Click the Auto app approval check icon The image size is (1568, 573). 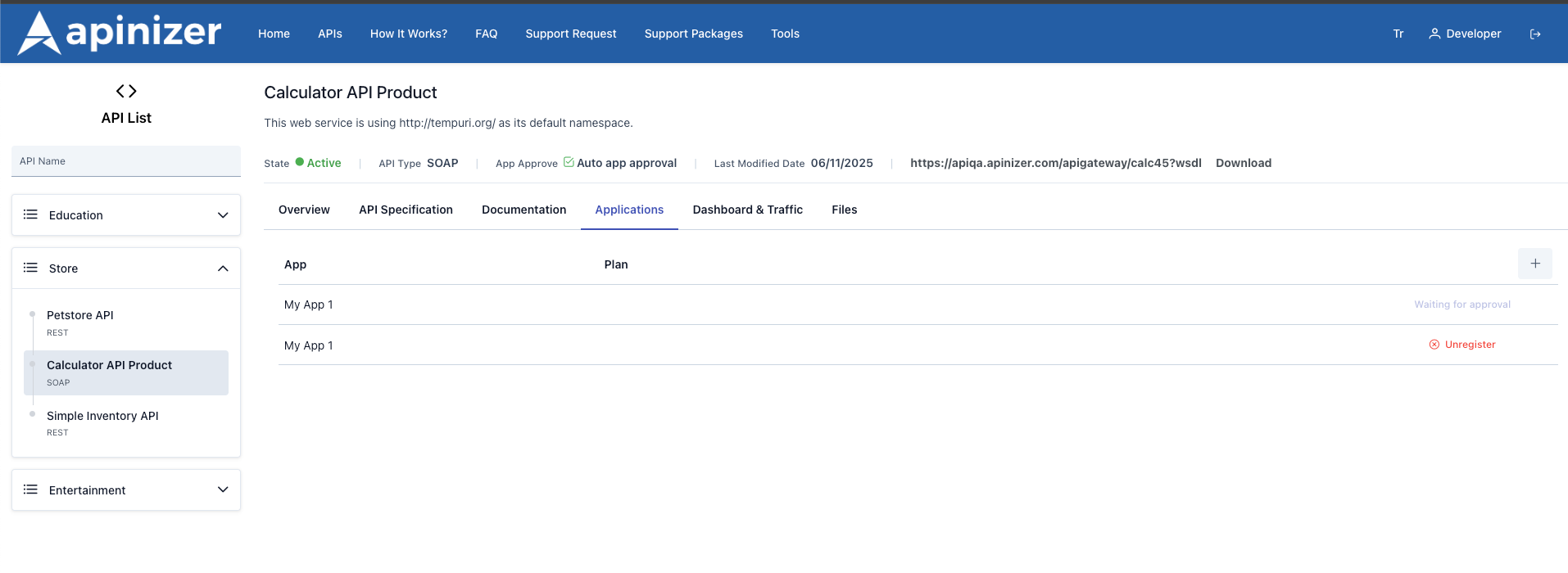569,162
